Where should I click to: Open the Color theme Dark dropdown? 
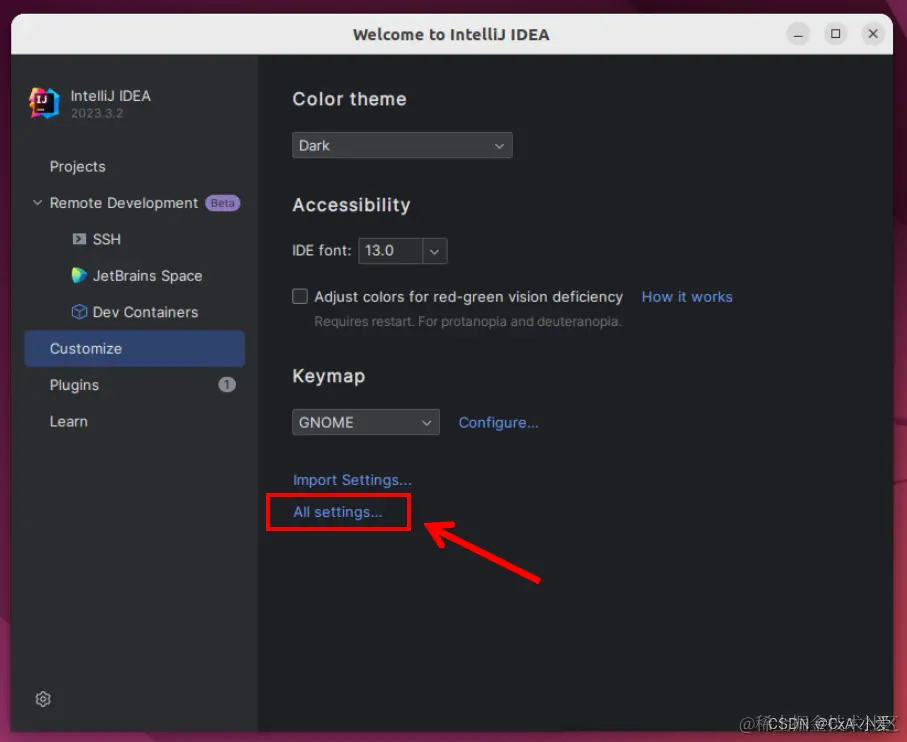click(x=402, y=145)
